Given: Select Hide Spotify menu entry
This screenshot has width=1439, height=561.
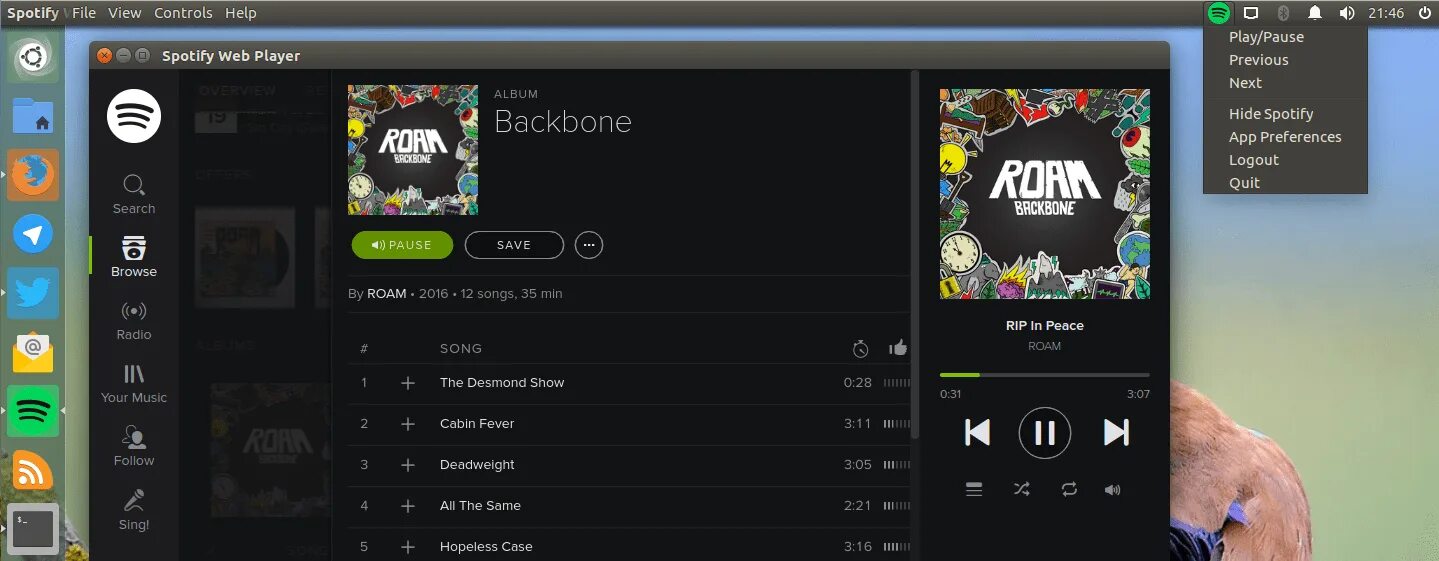Looking at the screenshot, I should tap(1271, 114).
